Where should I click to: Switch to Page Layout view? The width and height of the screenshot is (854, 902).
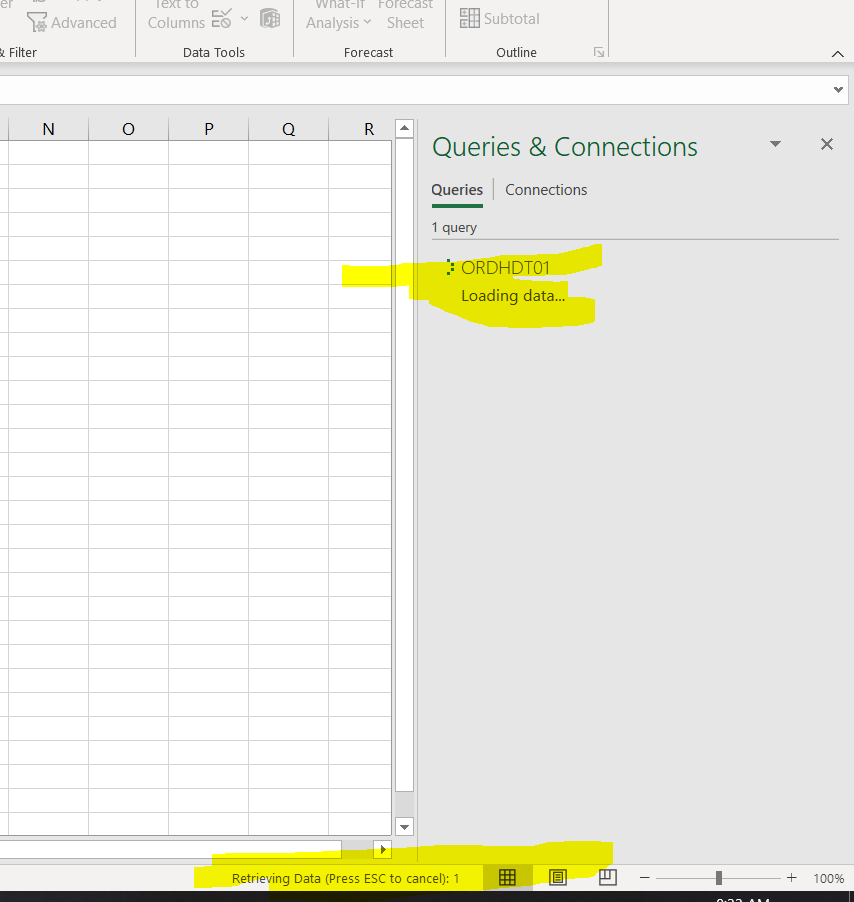pos(557,877)
